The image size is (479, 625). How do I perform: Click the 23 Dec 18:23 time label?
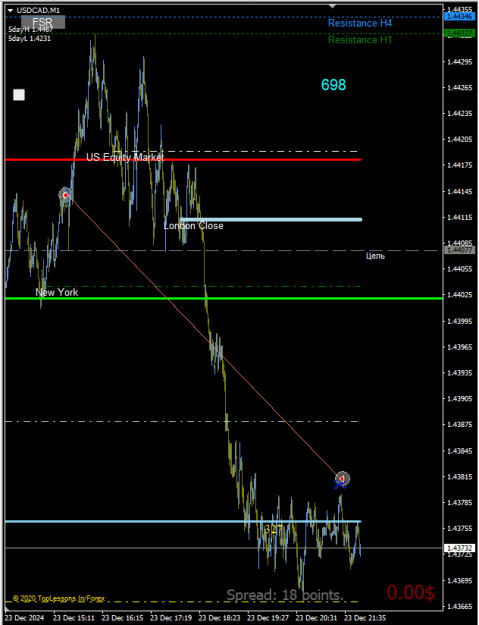(x=219, y=618)
